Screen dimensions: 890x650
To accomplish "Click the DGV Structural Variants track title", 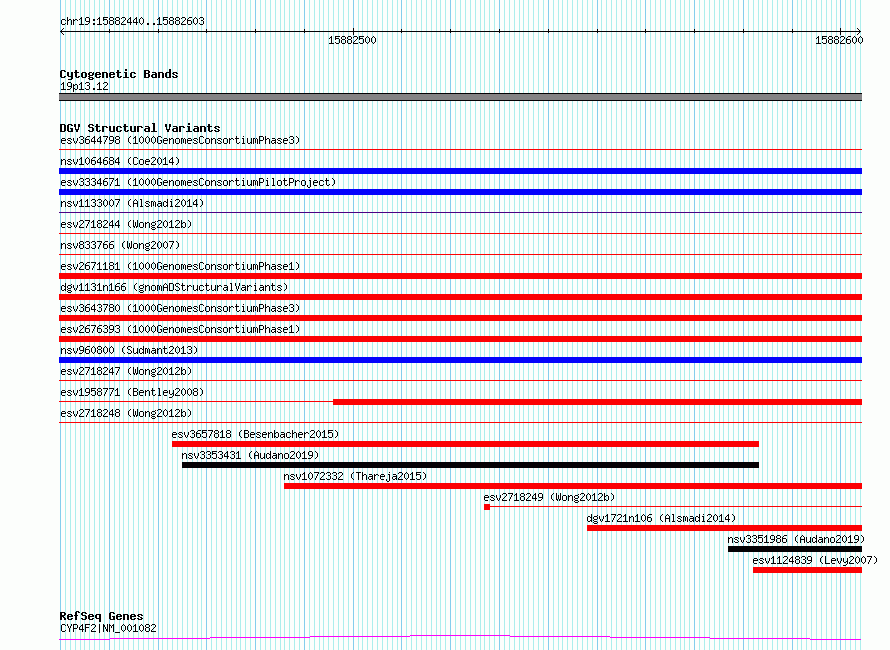I will (140, 128).
